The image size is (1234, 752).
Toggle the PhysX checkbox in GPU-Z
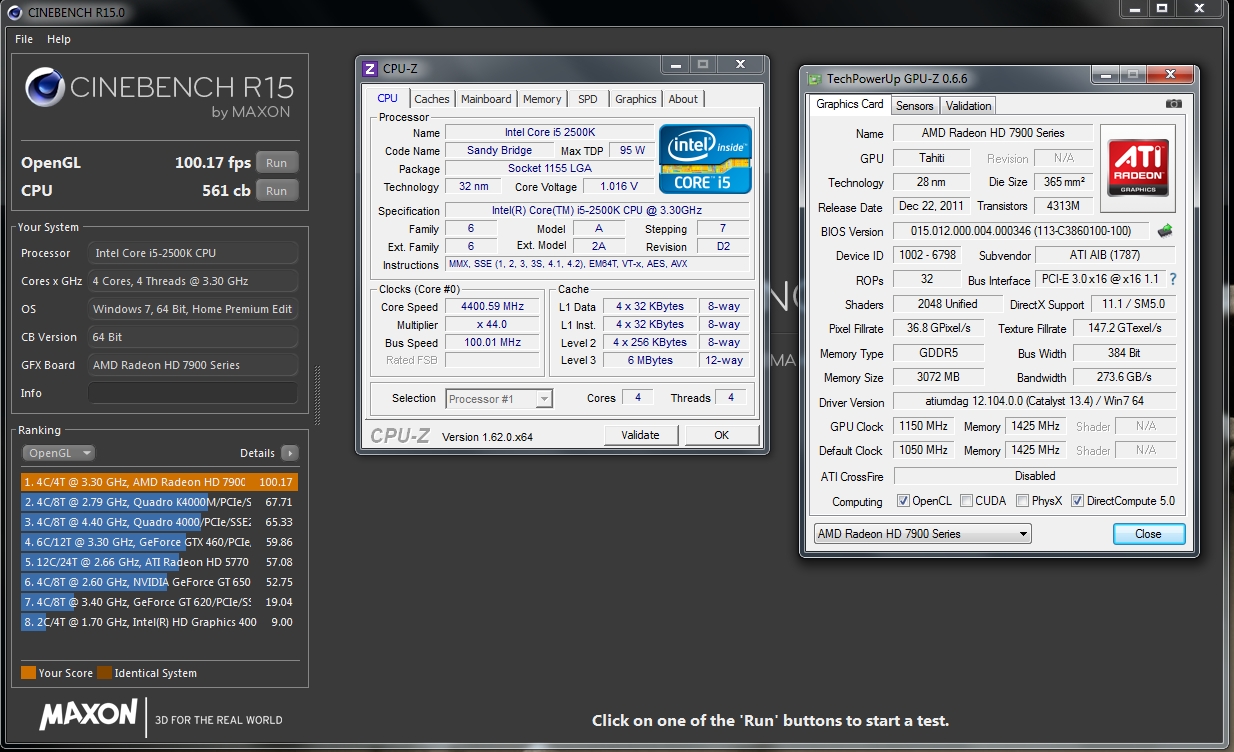pyautogui.click(x=1023, y=501)
